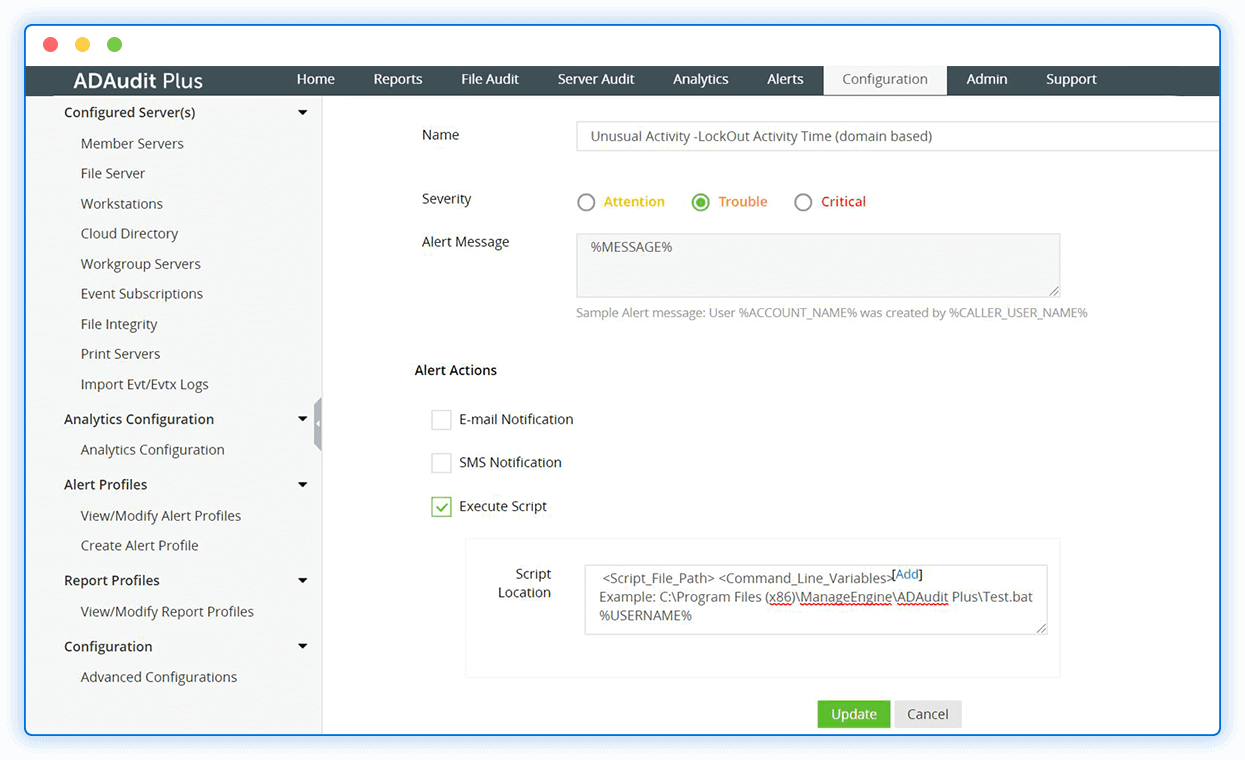1245x760 pixels.
Task: Open Cloud Directory in sidebar
Action: [129, 233]
